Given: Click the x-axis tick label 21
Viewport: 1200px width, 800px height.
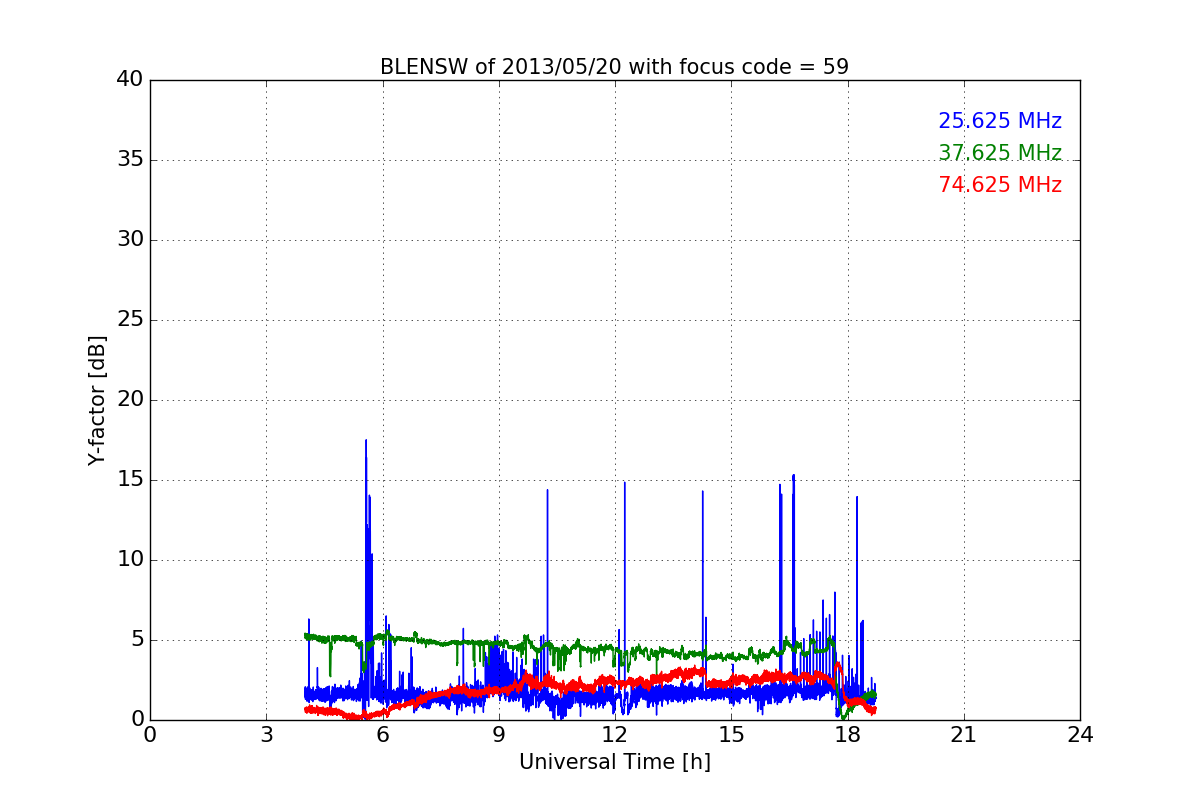Looking at the screenshot, I should 964,734.
